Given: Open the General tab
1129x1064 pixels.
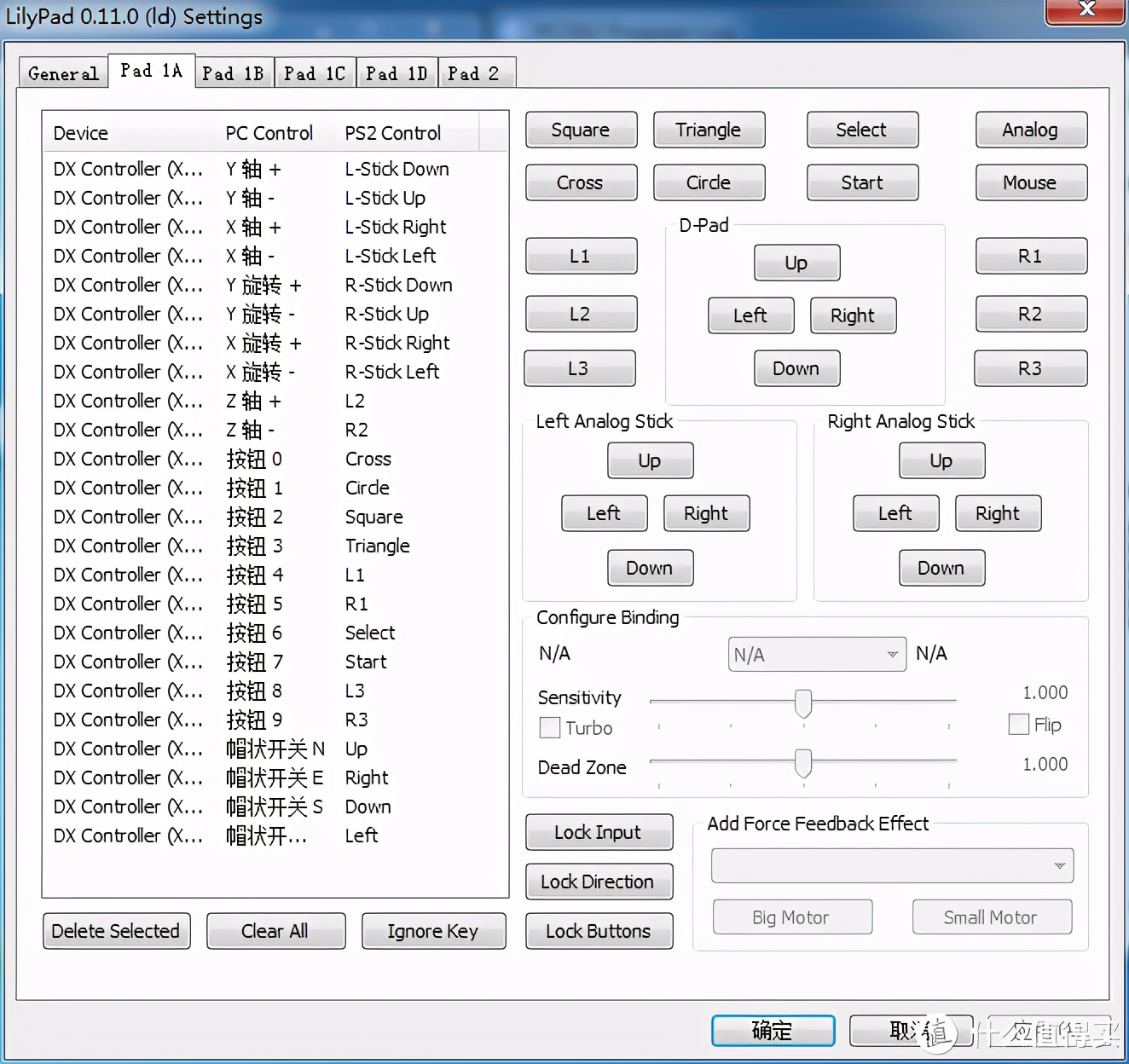Looking at the screenshot, I should click(63, 73).
